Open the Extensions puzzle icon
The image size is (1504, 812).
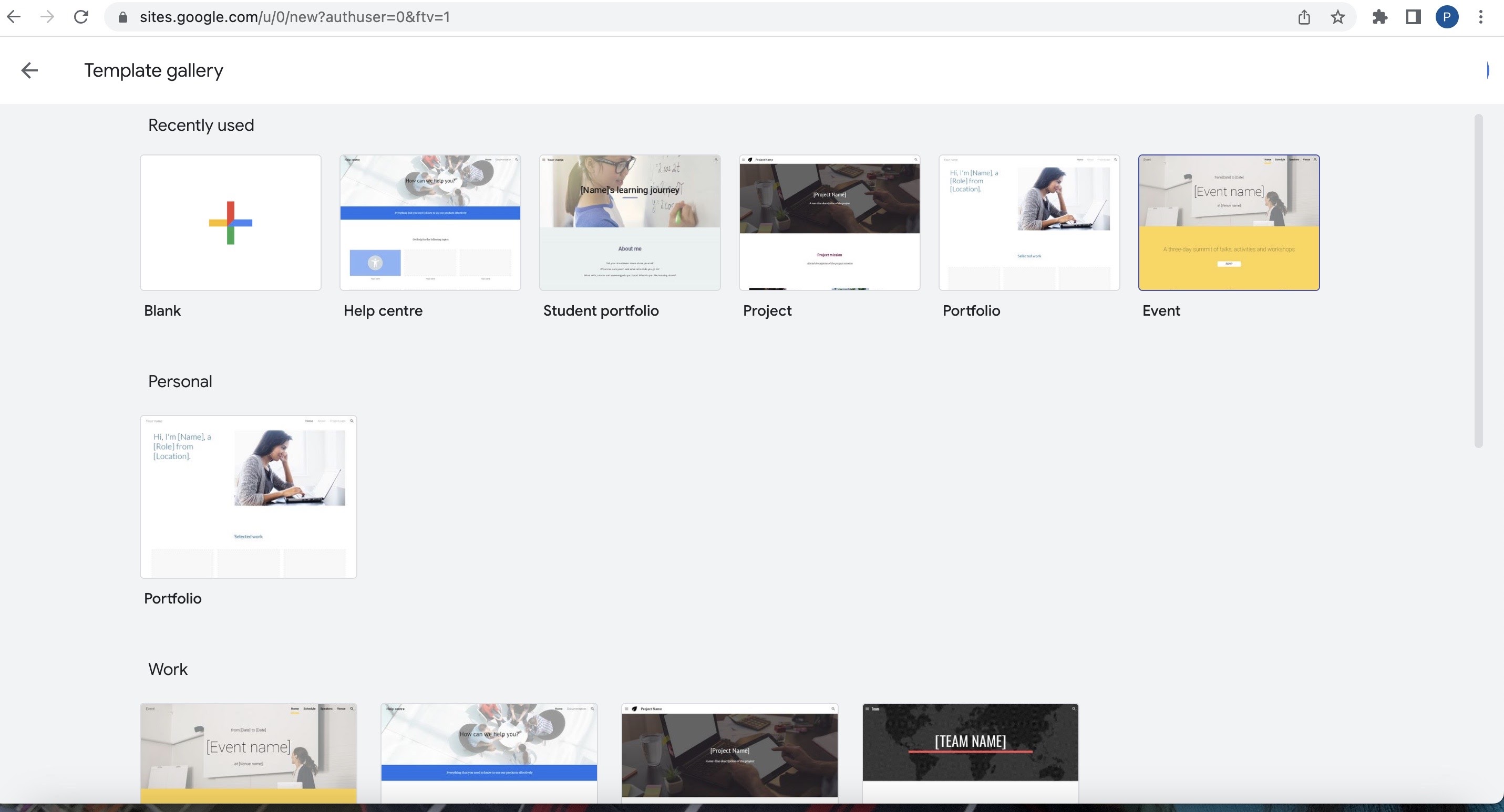tap(1379, 17)
